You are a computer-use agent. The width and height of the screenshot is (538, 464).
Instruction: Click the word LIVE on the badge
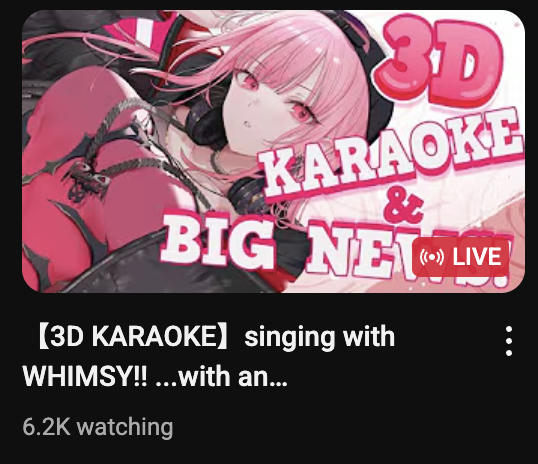(477, 257)
